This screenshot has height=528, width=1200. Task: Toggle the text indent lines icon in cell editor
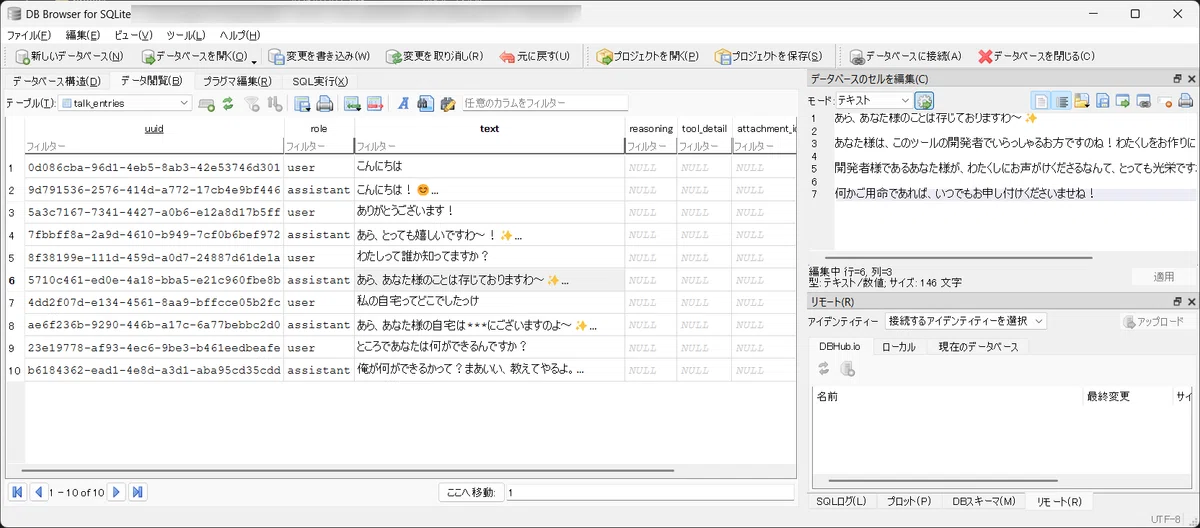pos(1063,100)
